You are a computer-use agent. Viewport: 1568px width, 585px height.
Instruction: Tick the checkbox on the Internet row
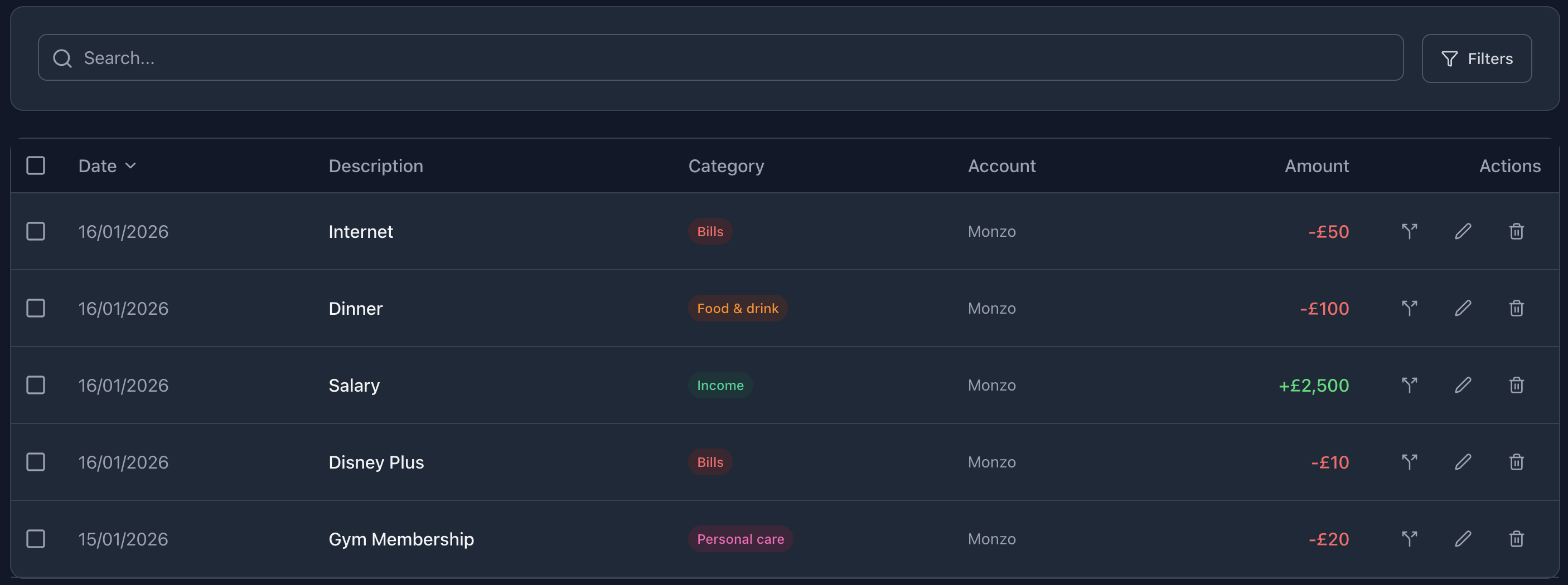click(36, 231)
